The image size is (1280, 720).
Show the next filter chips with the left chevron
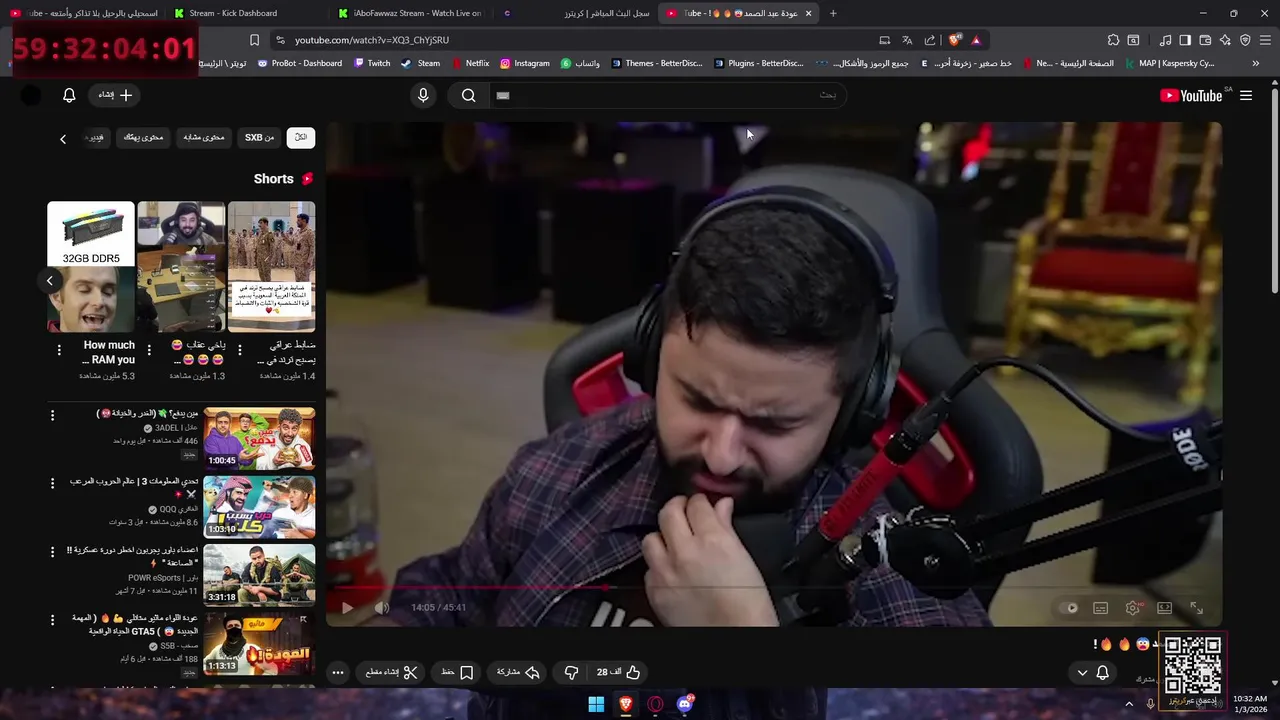(63, 139)
